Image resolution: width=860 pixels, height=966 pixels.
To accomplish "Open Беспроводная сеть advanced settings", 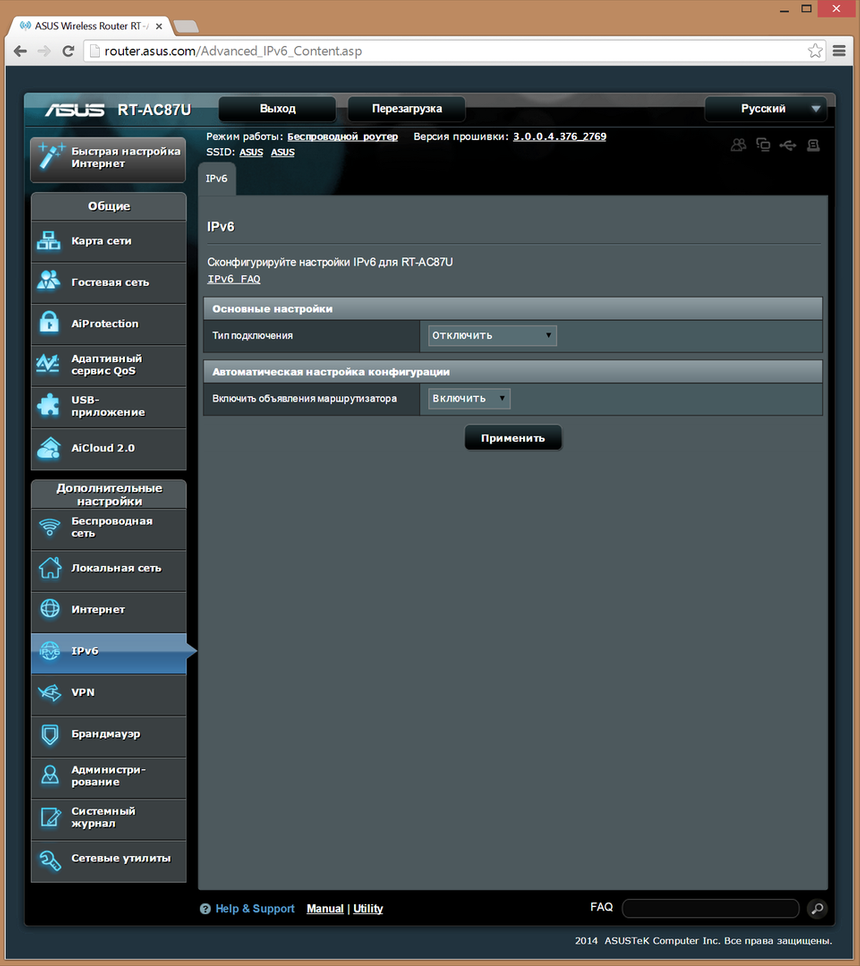I will pyautogui.click(x=107, y=528).
